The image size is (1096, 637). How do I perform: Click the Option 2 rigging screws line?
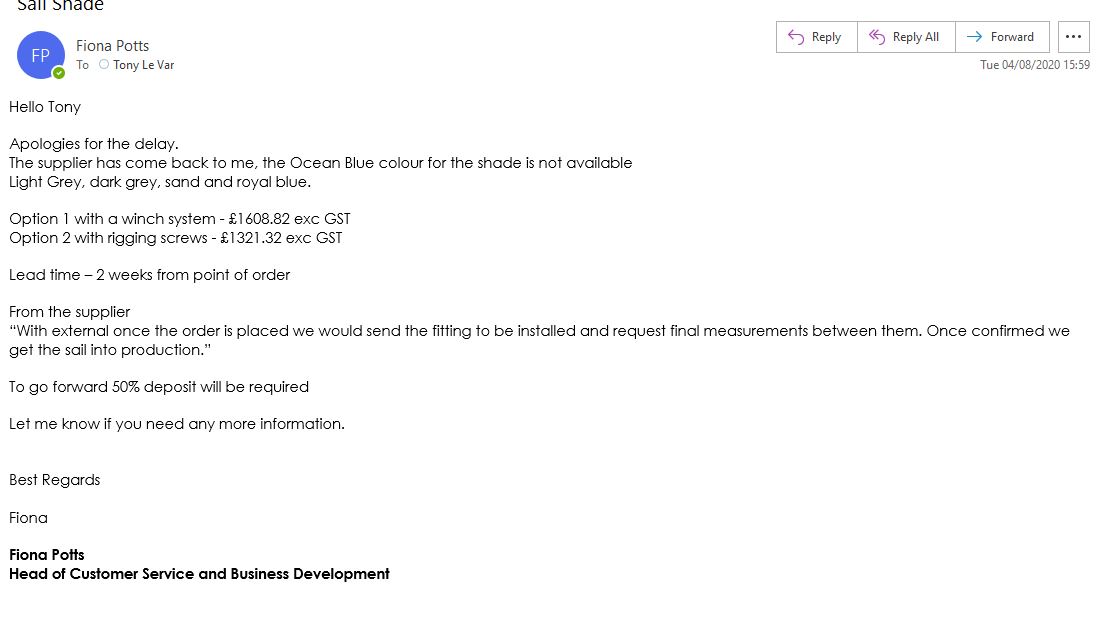pos(176,238)
